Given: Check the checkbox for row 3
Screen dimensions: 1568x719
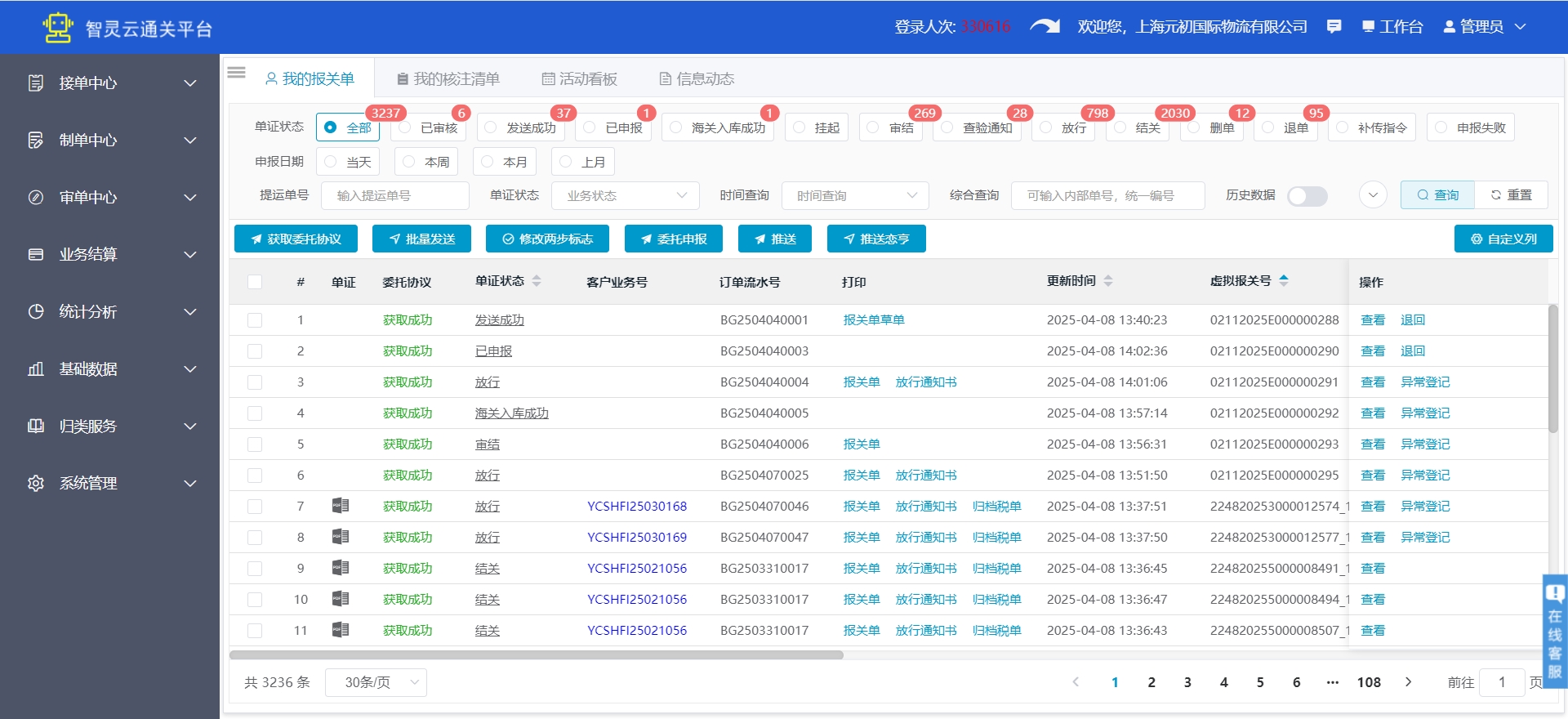Looking at the screenshot, I should point(255,382).
